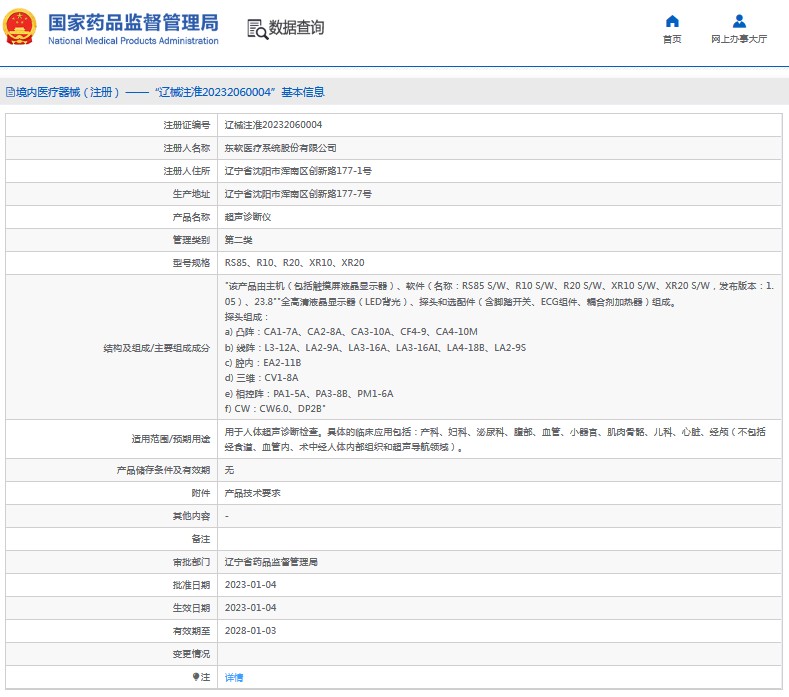
Task: Click National Medical Products Administration subtitle
Action: click(133, 41)
